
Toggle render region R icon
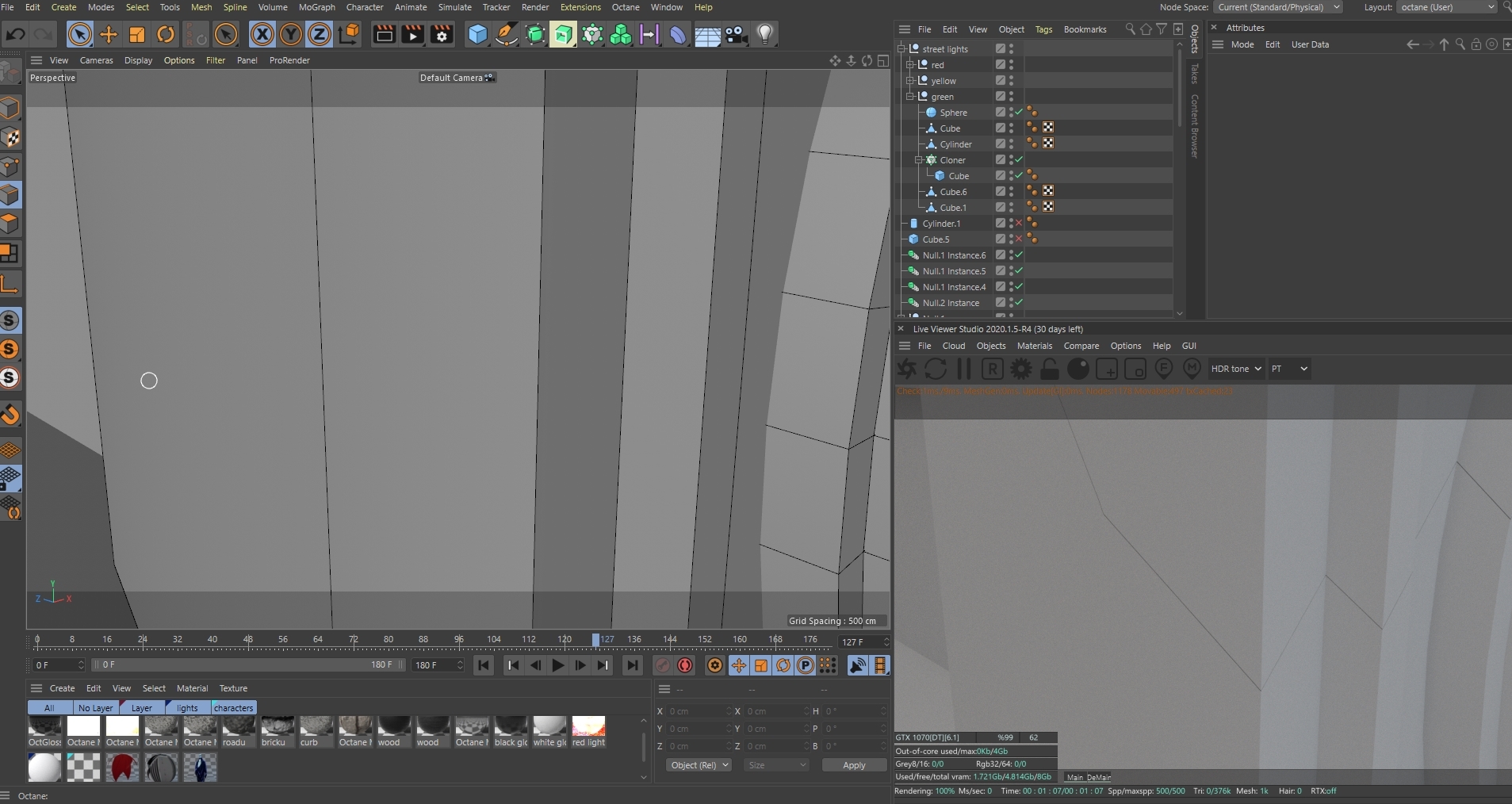tap(993, 369)
